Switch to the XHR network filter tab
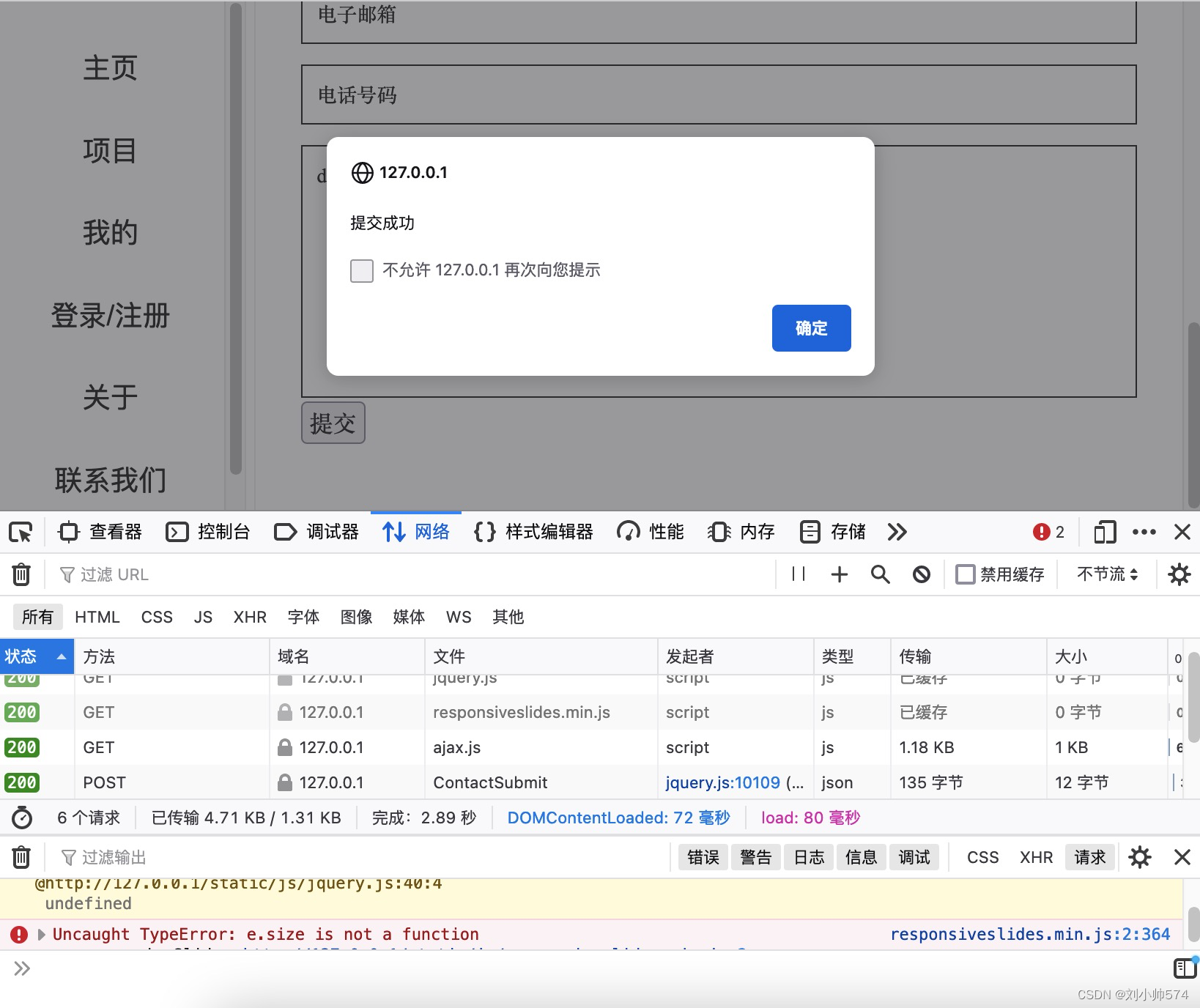1200x1008 pixels. coord(250,617)
